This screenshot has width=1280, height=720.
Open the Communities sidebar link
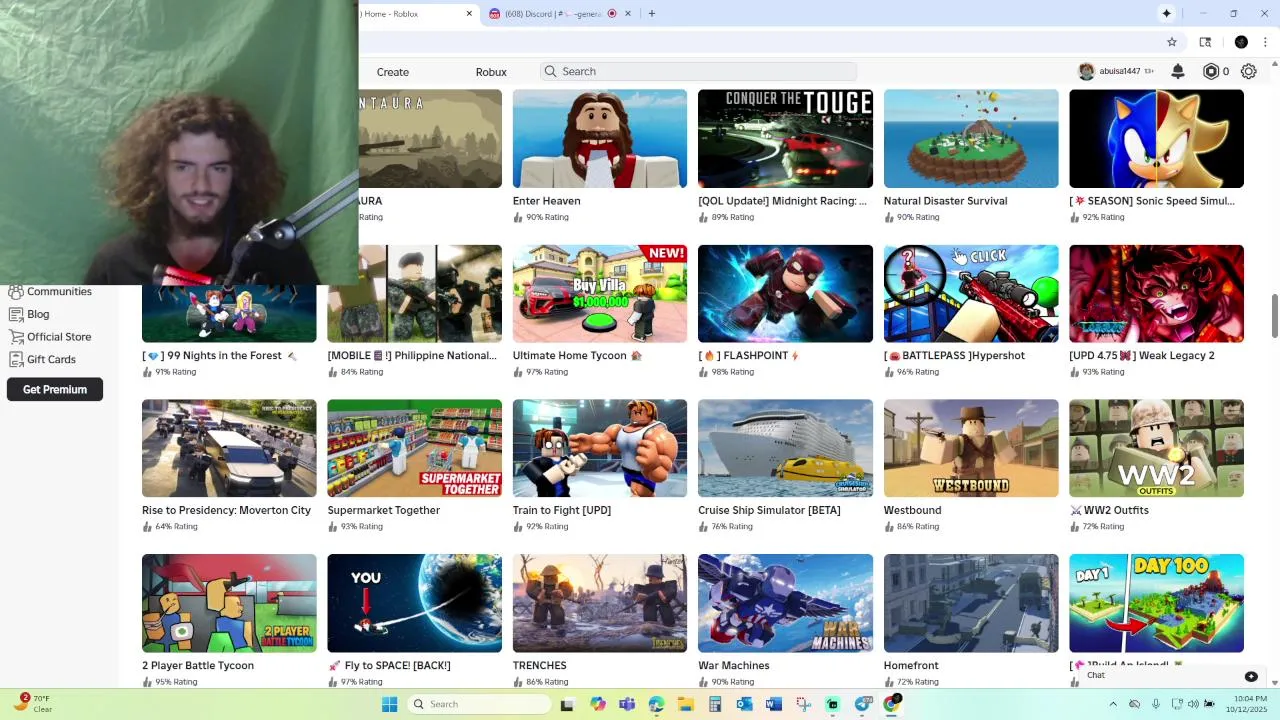[x=59, y=292]
